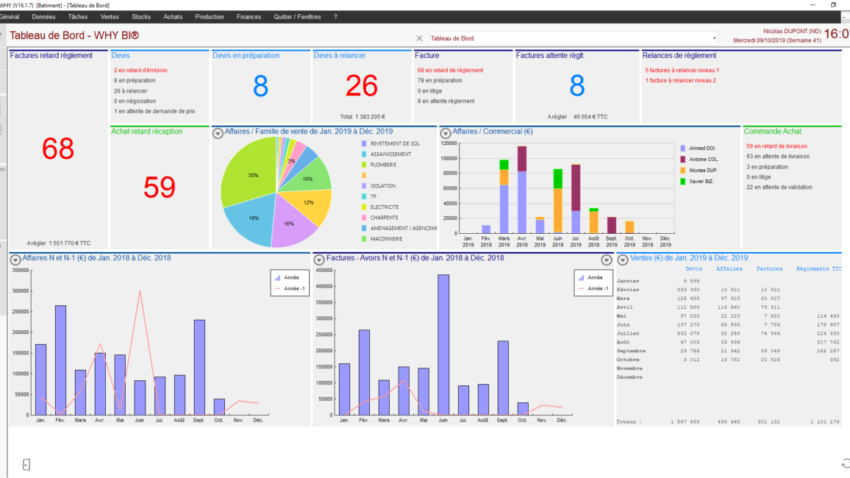Open '2 en retard d'émission' devis link
Image resolution: width=850 pixels, height=478 pixels.
pos(140,70)
